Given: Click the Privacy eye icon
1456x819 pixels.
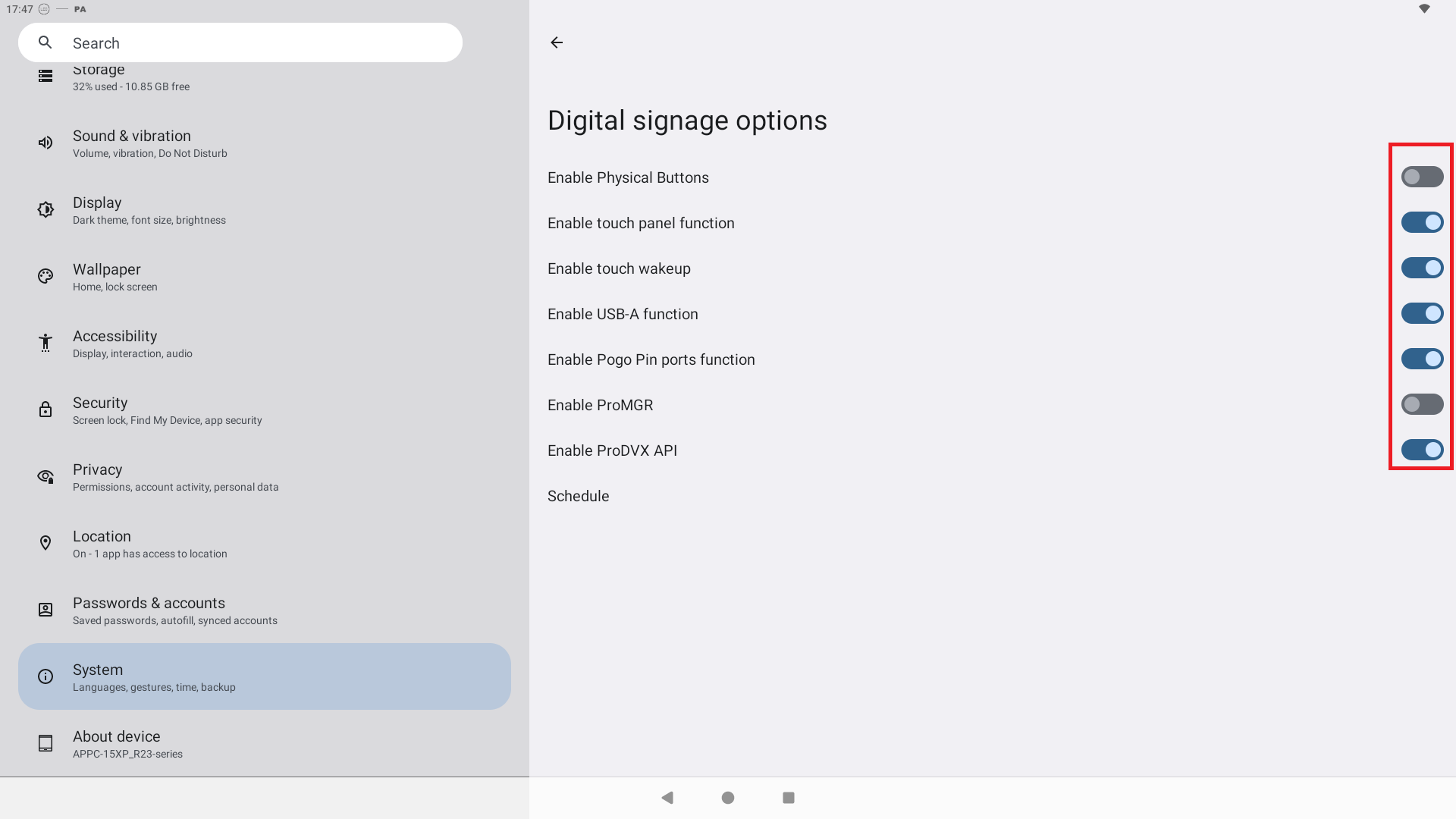Looking at the screenshot, I should 45,476.
